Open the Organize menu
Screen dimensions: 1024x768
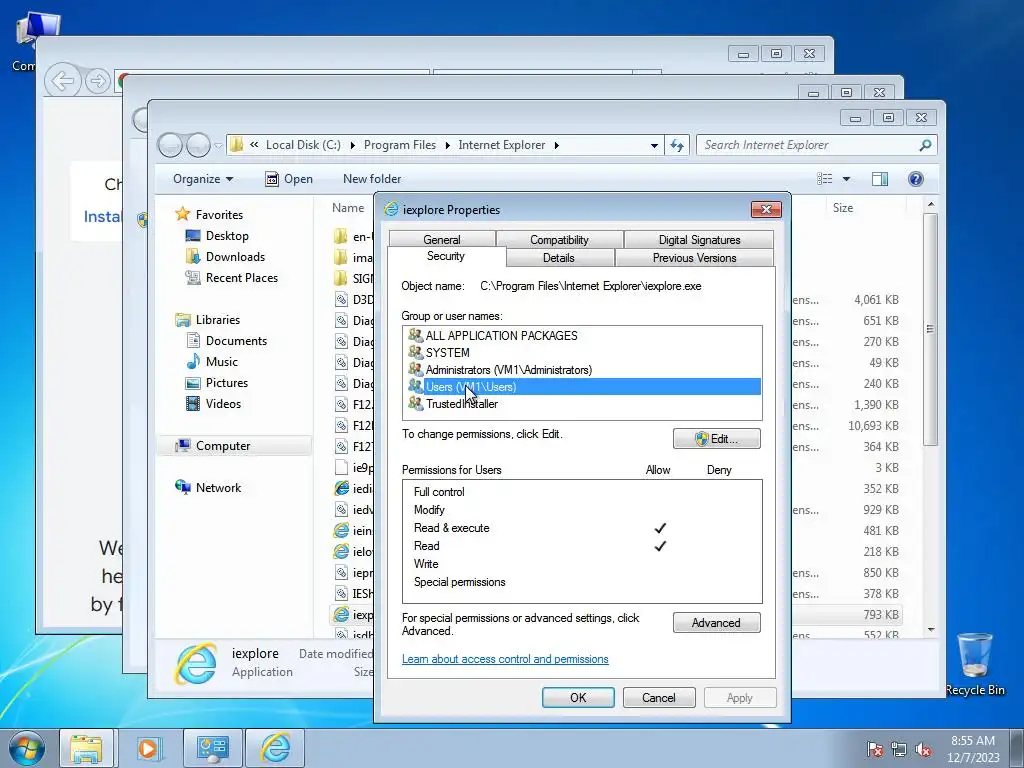click(203, 179)
